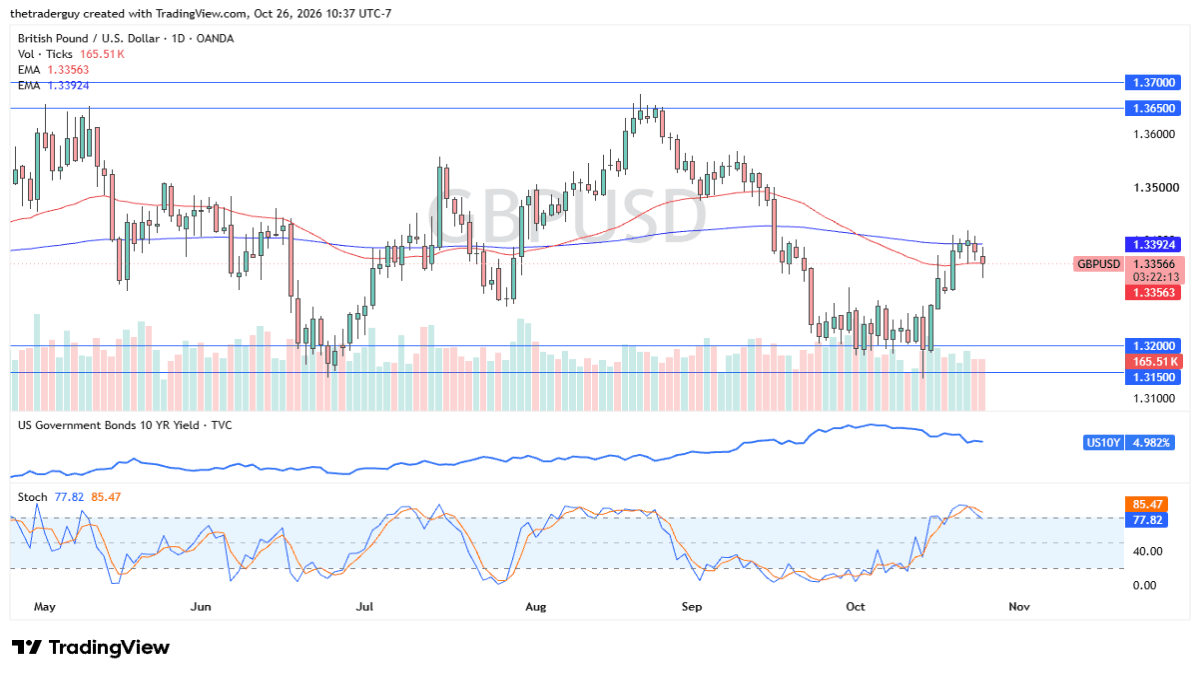This screenshot has height=675, width=1200.
Task: Click the 1.31500 price level label
Action: (1153, 377)
